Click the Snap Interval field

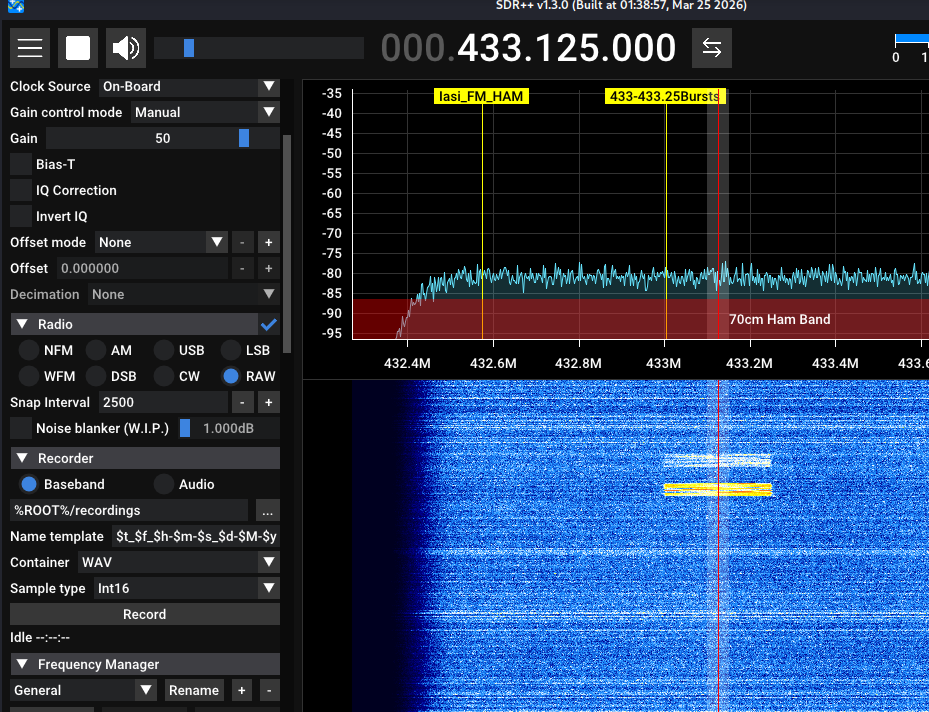[163, 403]
